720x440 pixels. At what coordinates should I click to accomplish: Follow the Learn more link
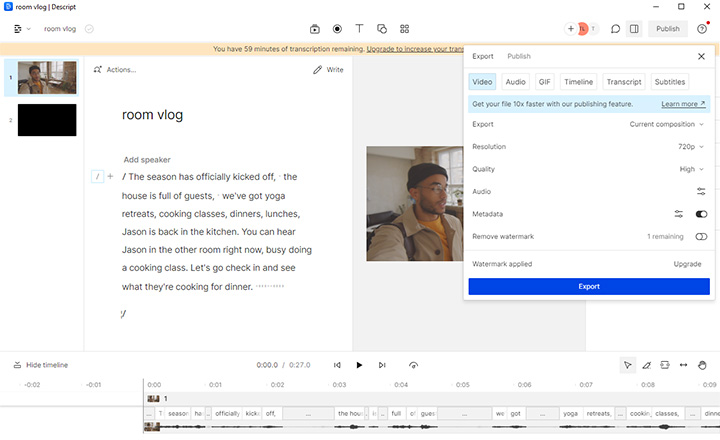(x=682, y=104)
